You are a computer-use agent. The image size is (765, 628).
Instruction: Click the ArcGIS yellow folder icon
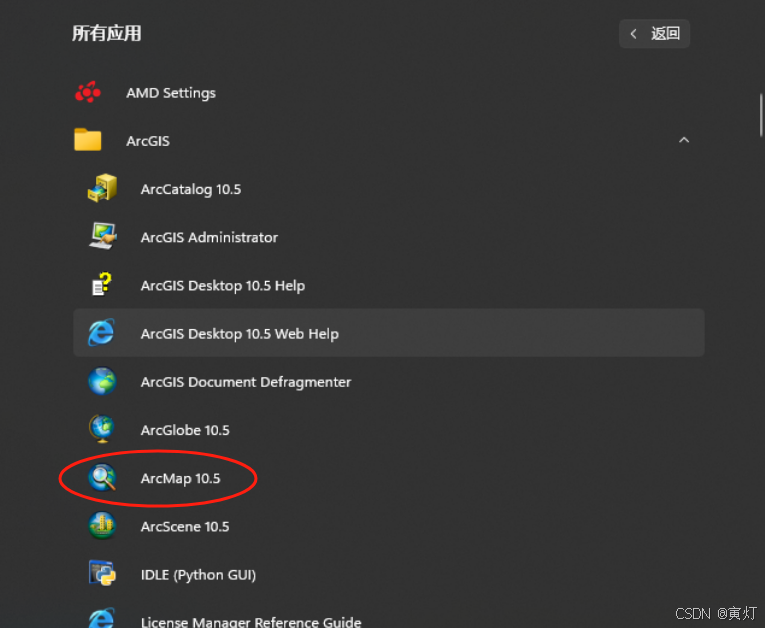(x=88, y=140)
